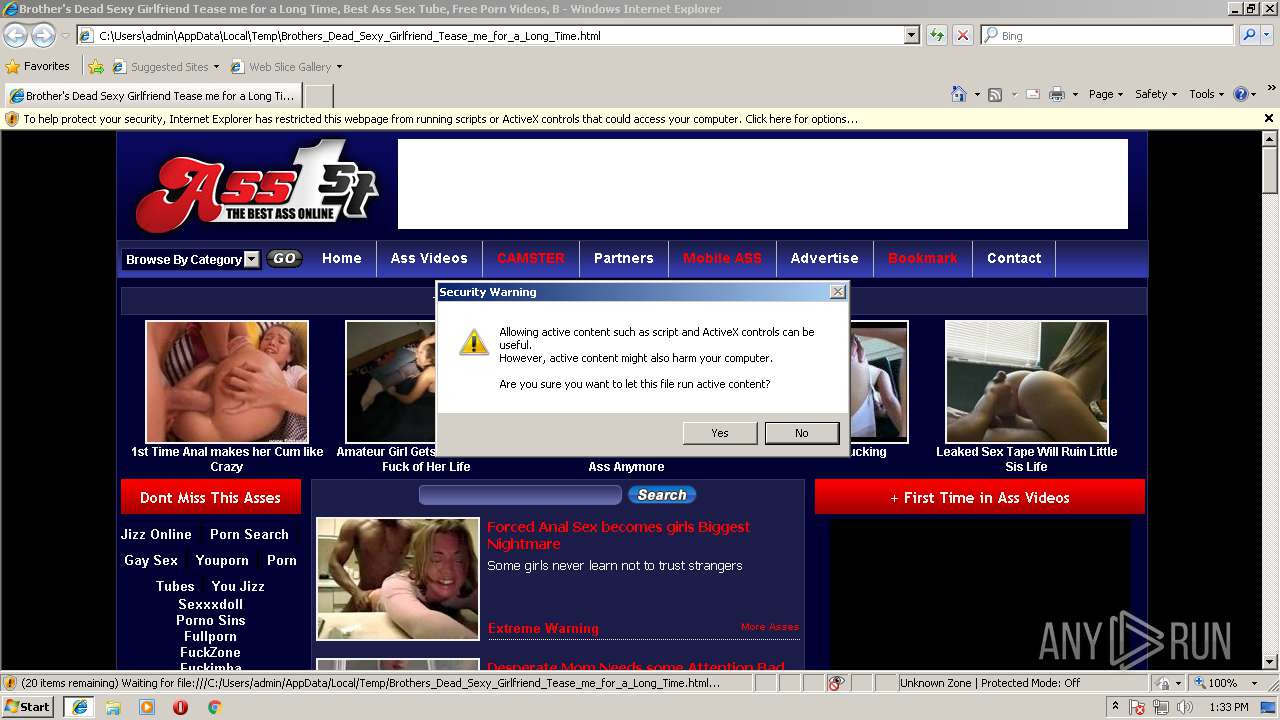Click Unknown Zone Protected Mode status text
The height and width of the screenshot is (720, 1280).
click(989, 683)
